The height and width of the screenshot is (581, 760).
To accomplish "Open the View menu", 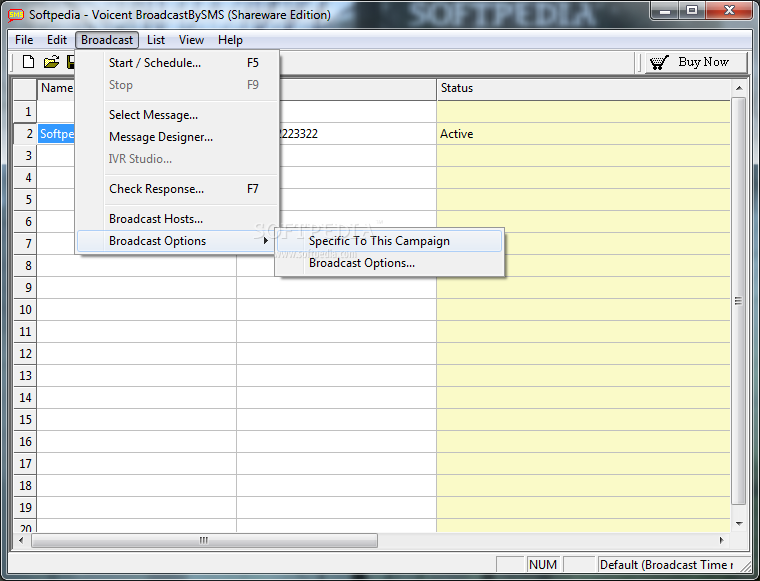I will 191,40.
